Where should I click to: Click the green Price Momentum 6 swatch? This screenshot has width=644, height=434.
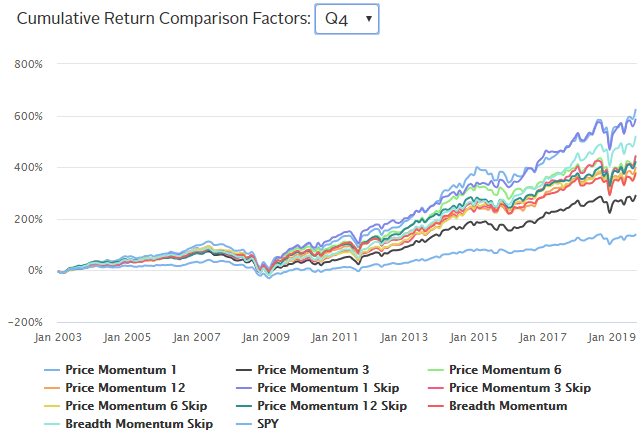point(434,370)
